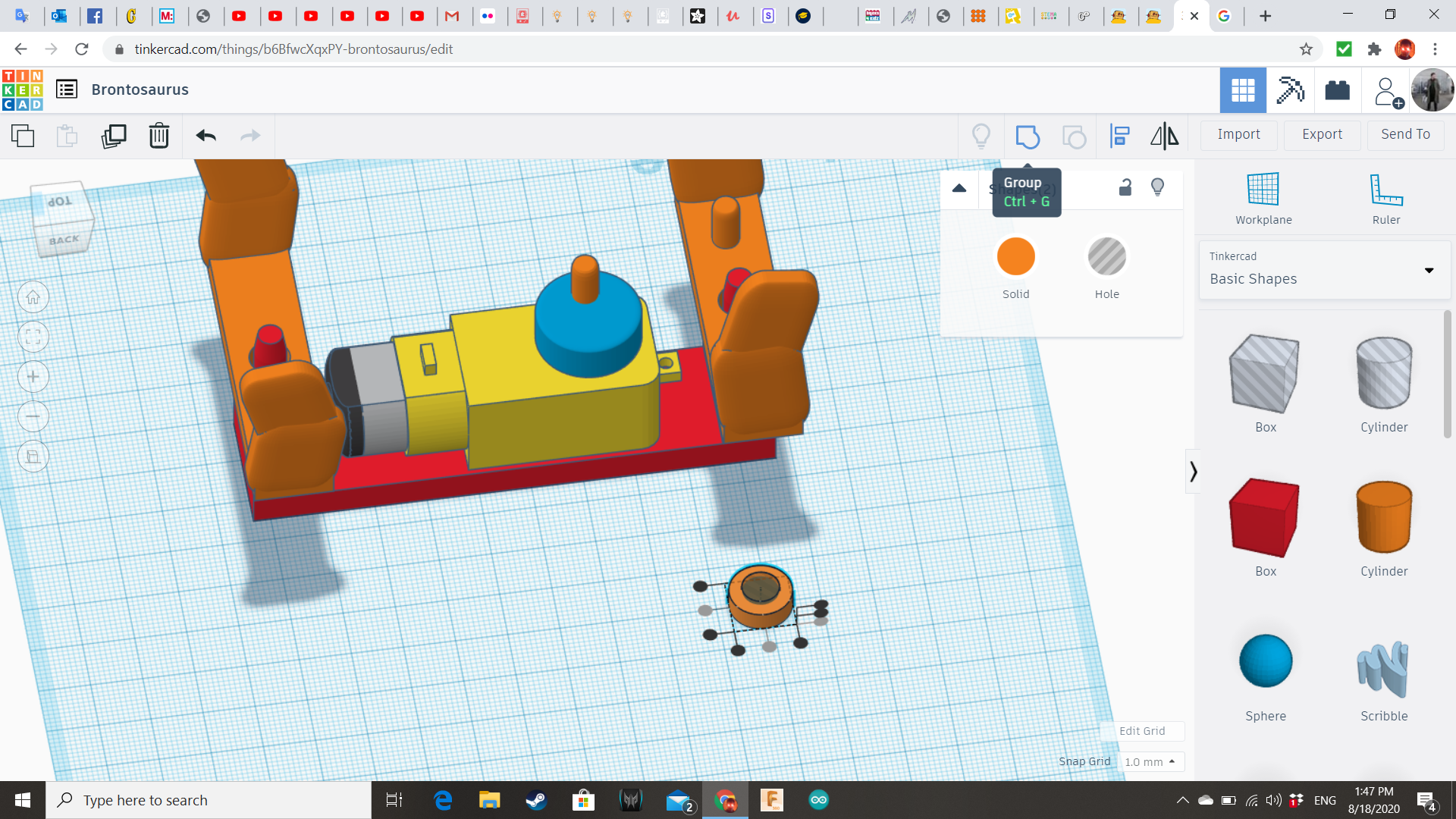Open the Align tool
The width and height of the screenshot is (1456, 819).
(1119, 136)
